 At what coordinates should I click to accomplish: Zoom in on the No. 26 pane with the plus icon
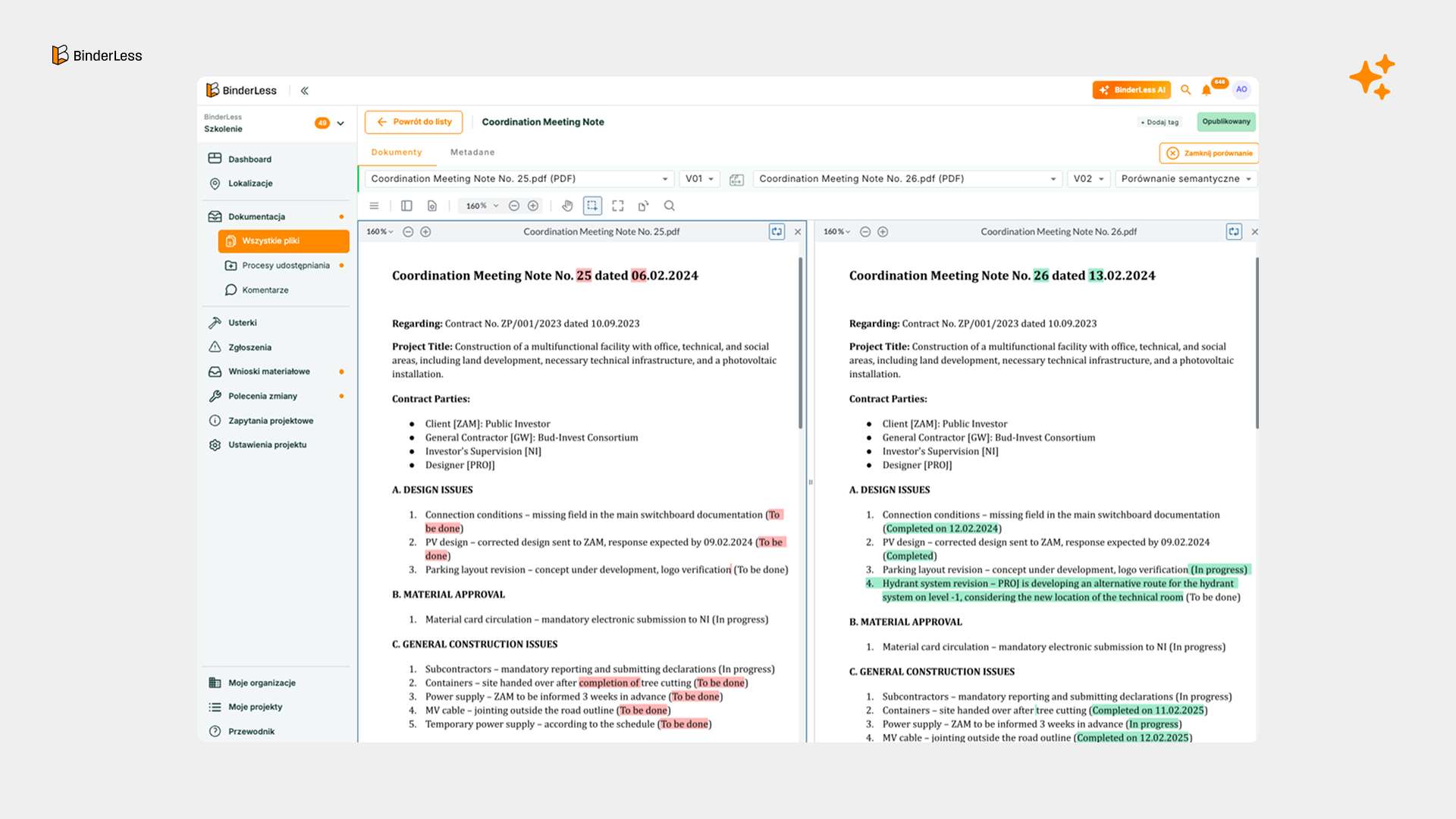pos(883,231)
